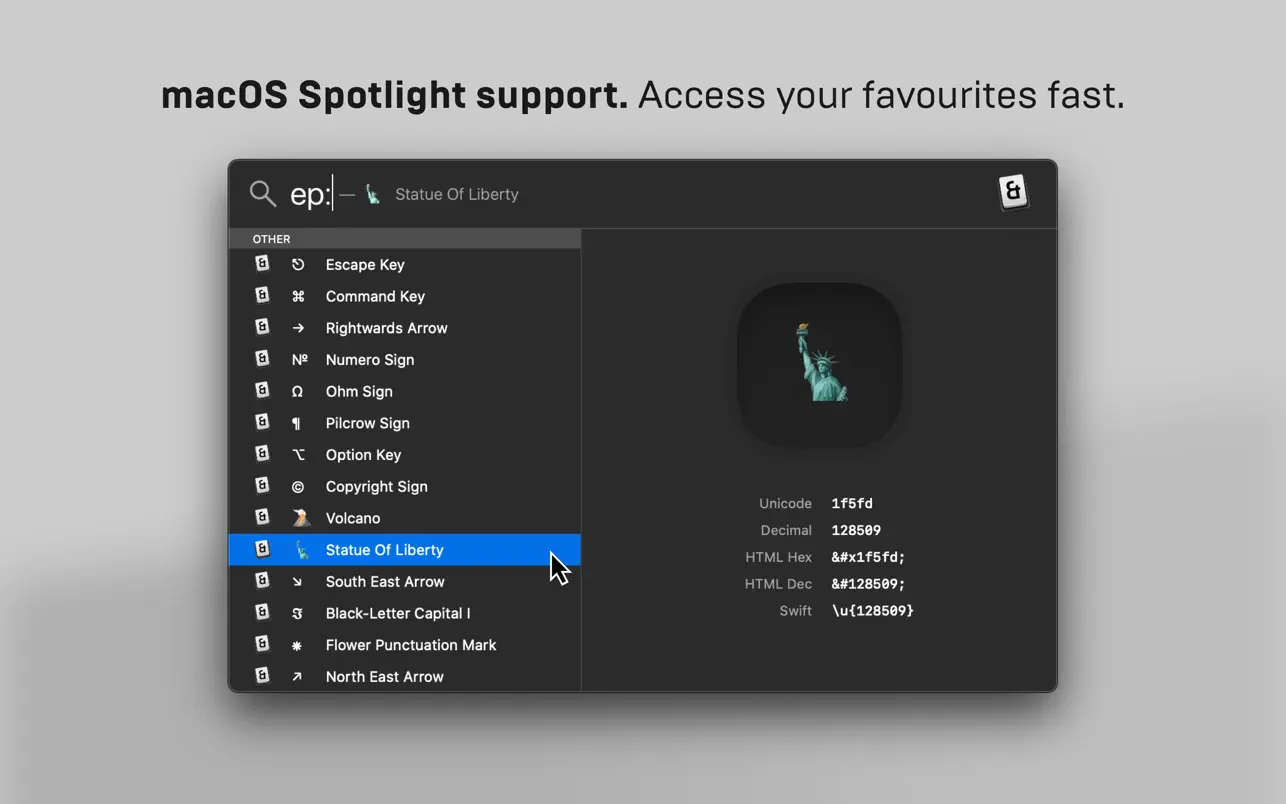Screen dimensions: 1286x804
Task: Click the Command Key symbol icon
Action: 298,297
